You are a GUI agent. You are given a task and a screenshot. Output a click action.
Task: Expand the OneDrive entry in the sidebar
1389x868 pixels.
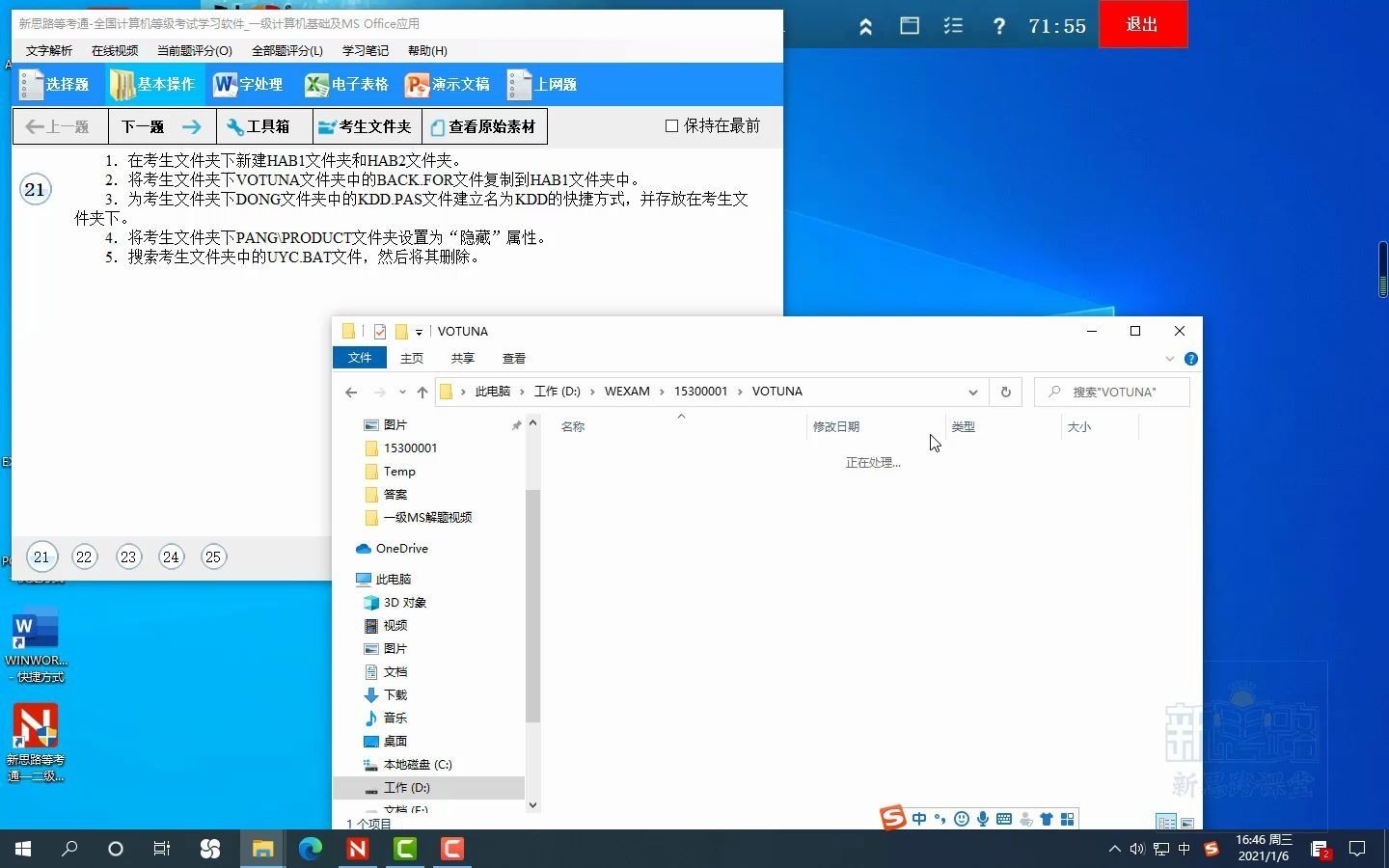(x=352, y=548)
